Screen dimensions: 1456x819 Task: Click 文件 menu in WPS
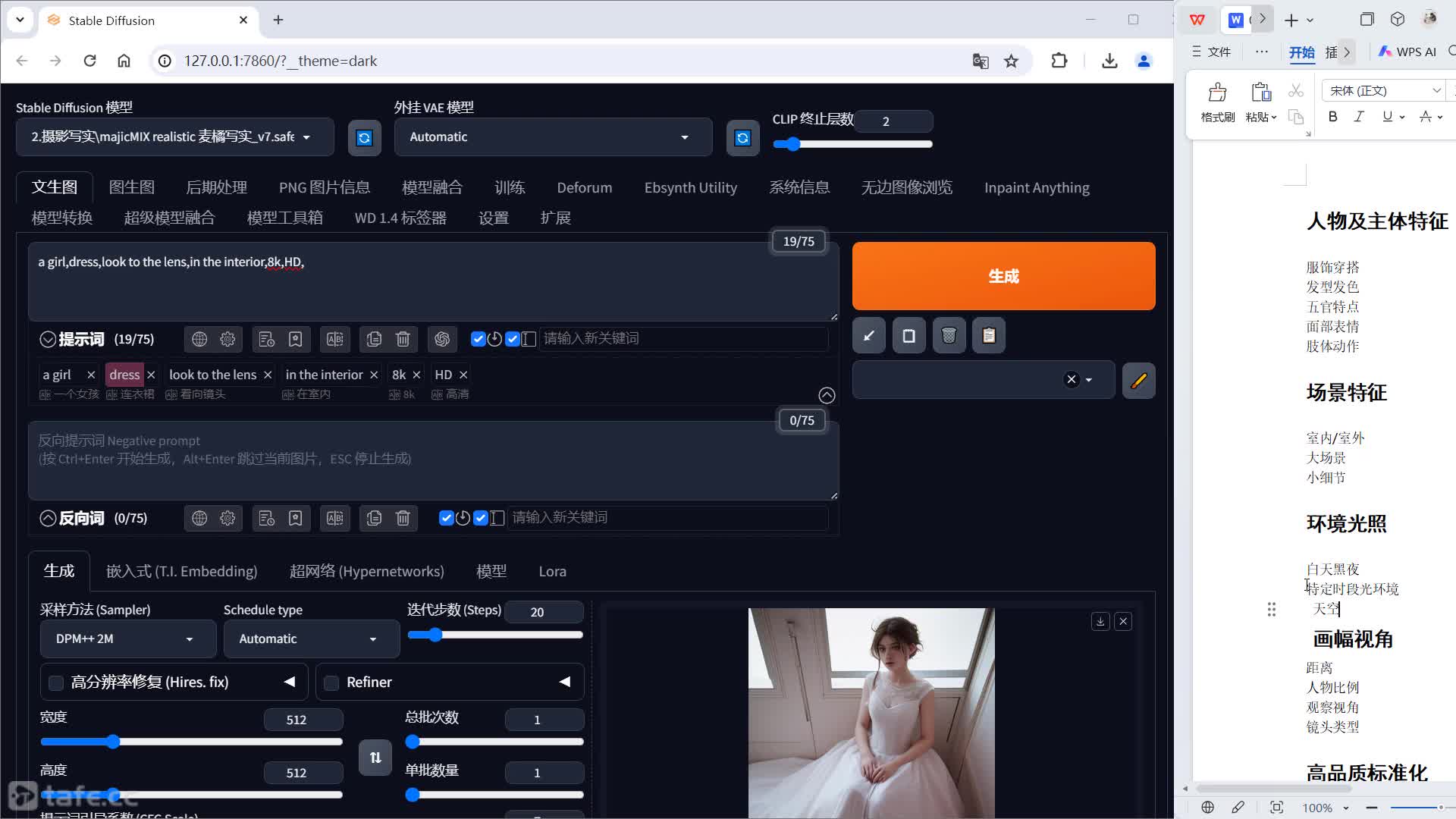1212,52
